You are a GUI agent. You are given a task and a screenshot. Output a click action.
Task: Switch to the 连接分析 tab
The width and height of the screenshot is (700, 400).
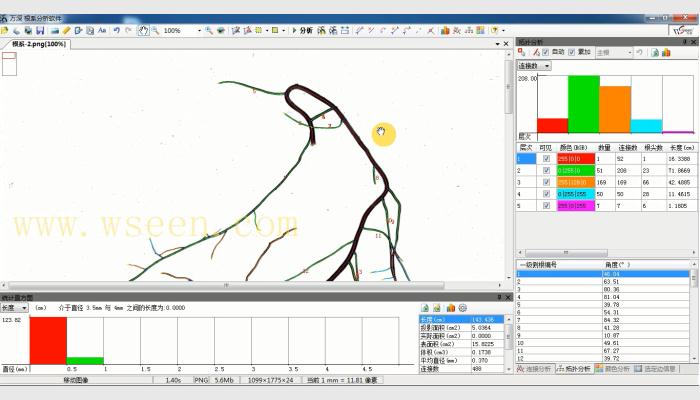coord(534,369)
